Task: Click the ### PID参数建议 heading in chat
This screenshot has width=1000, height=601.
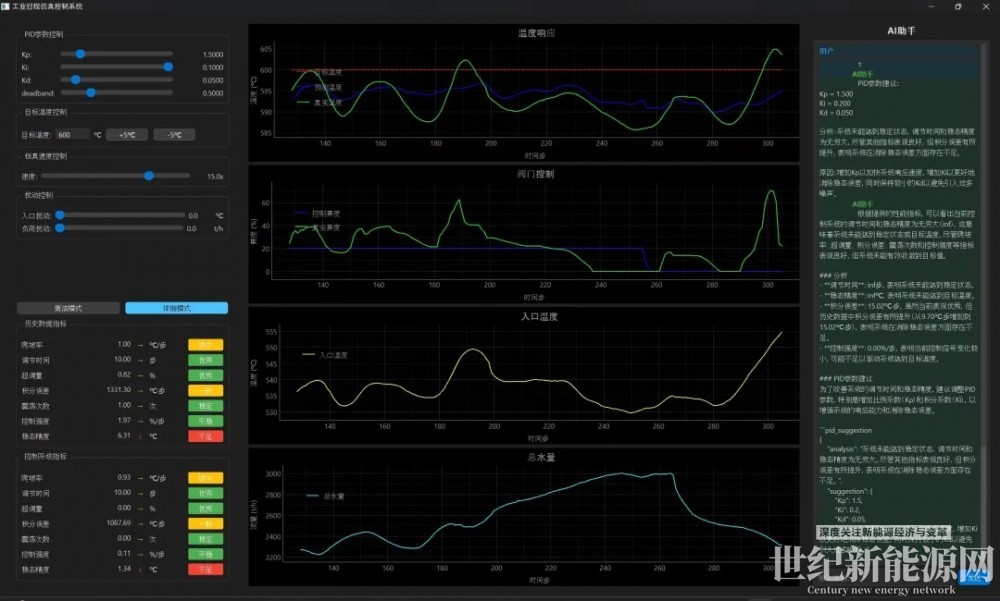Action: [x=846, y=378]
